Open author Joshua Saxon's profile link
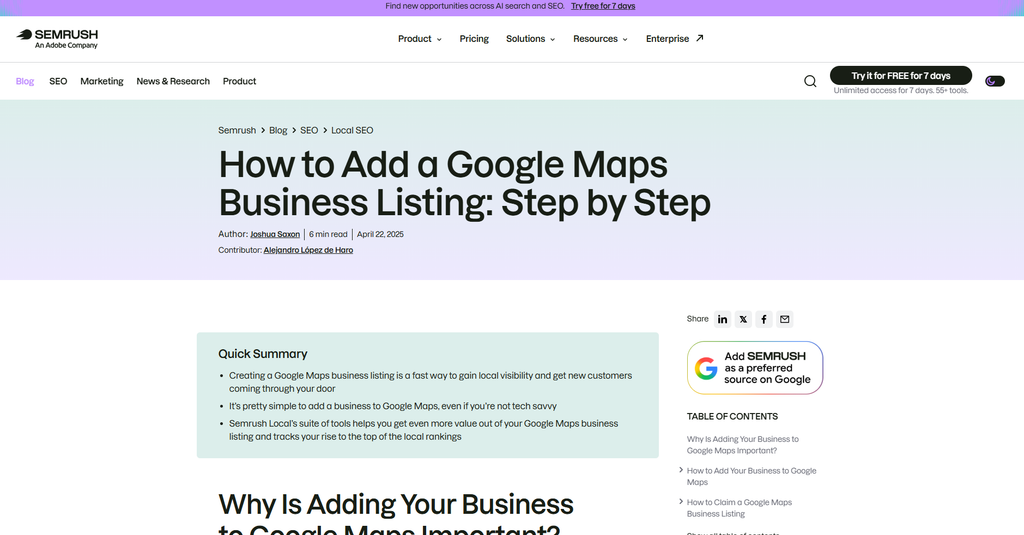The height and width of the screenshot is (535, 1024). click(x=275, y=234)
